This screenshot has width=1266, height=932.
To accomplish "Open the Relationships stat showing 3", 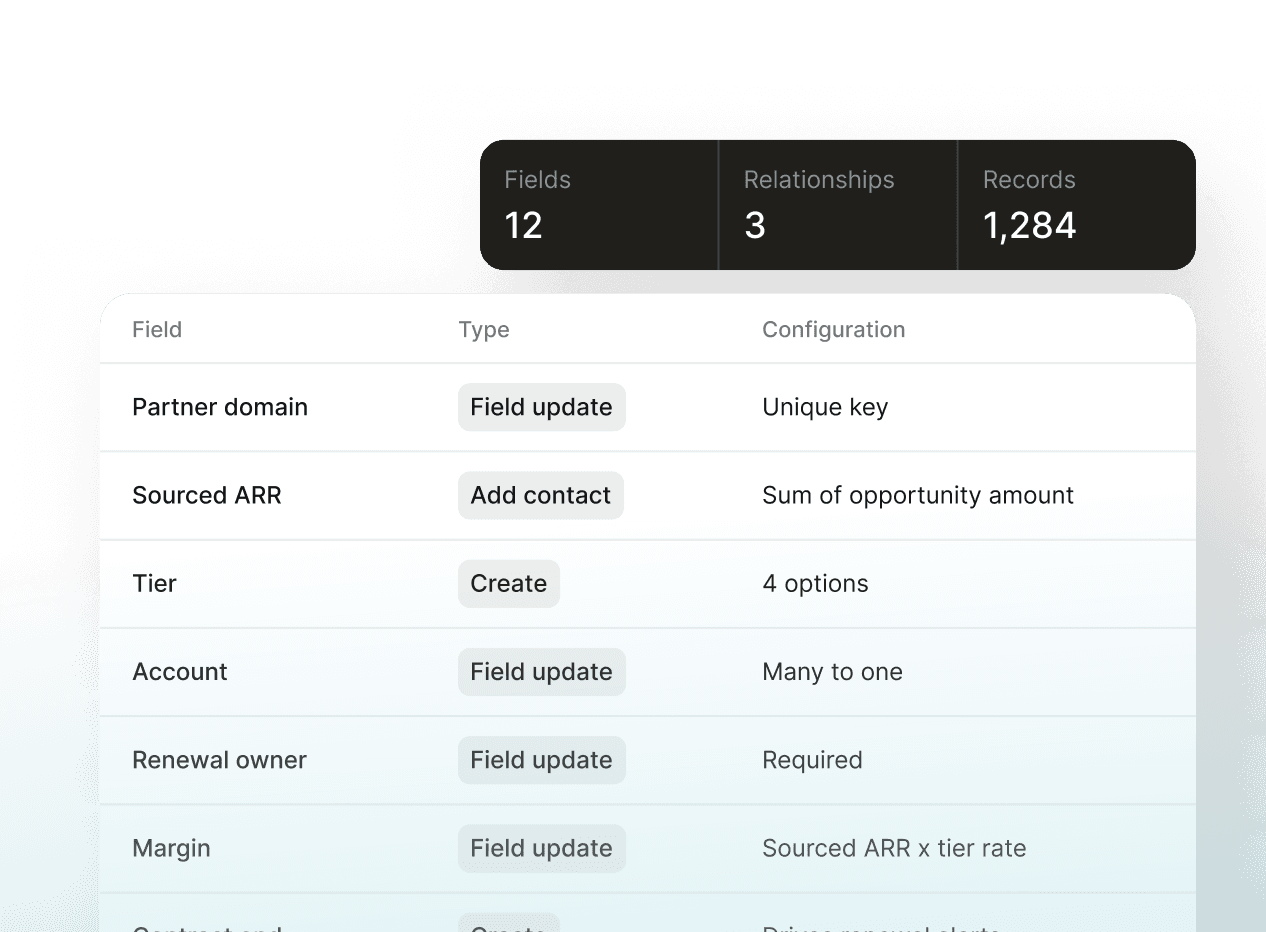I will tap(838, 205).
